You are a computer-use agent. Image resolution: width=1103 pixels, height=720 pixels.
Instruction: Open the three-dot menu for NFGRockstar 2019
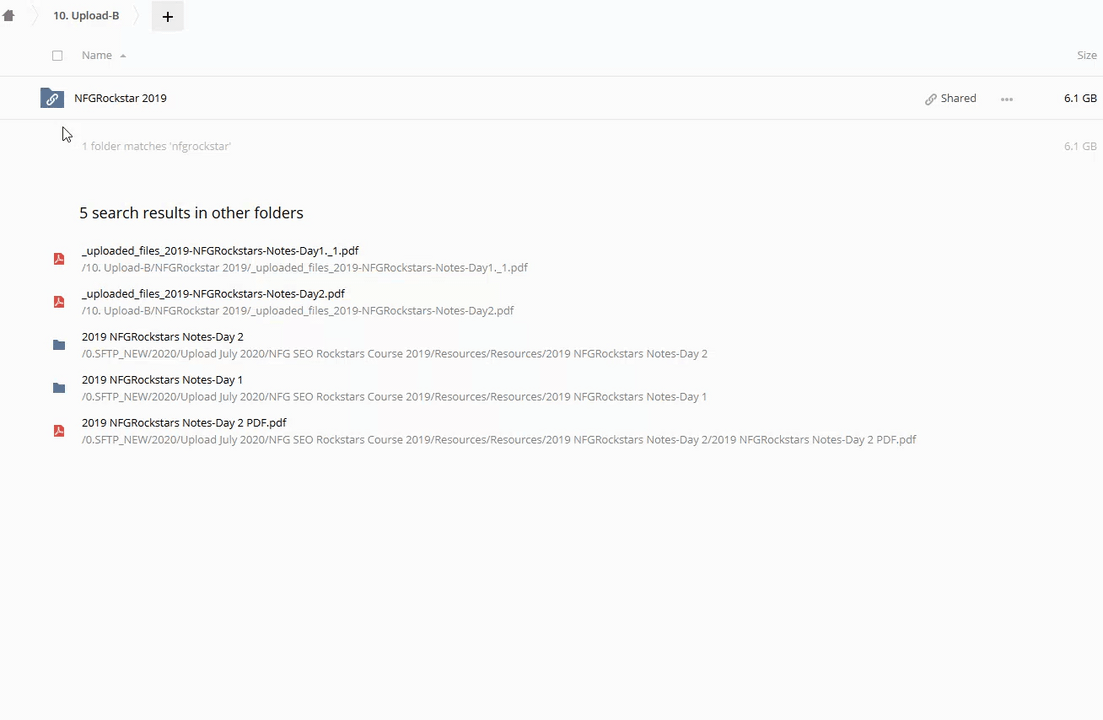1006,99
